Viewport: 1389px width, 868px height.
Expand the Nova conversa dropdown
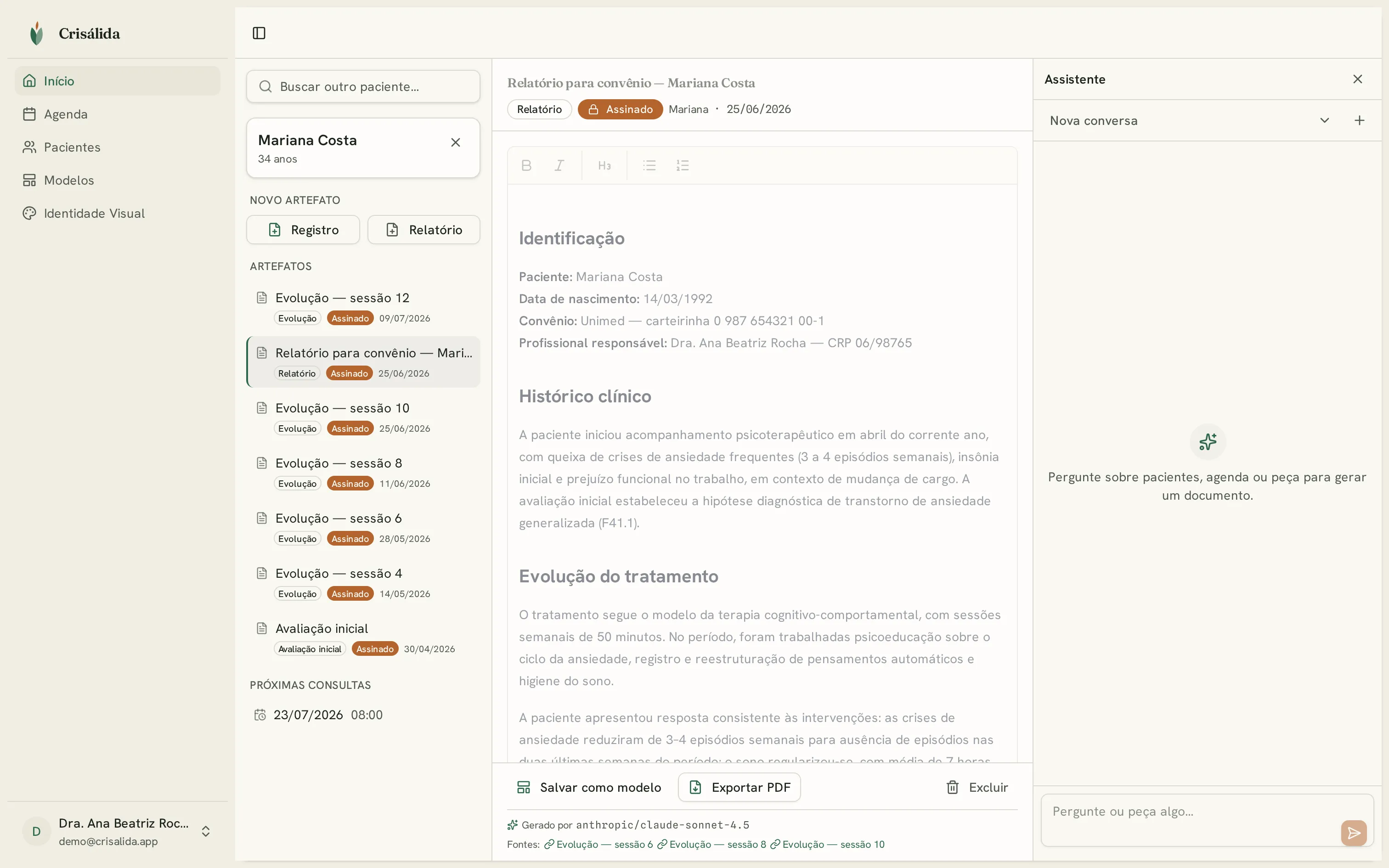[x=1324, y=120]
